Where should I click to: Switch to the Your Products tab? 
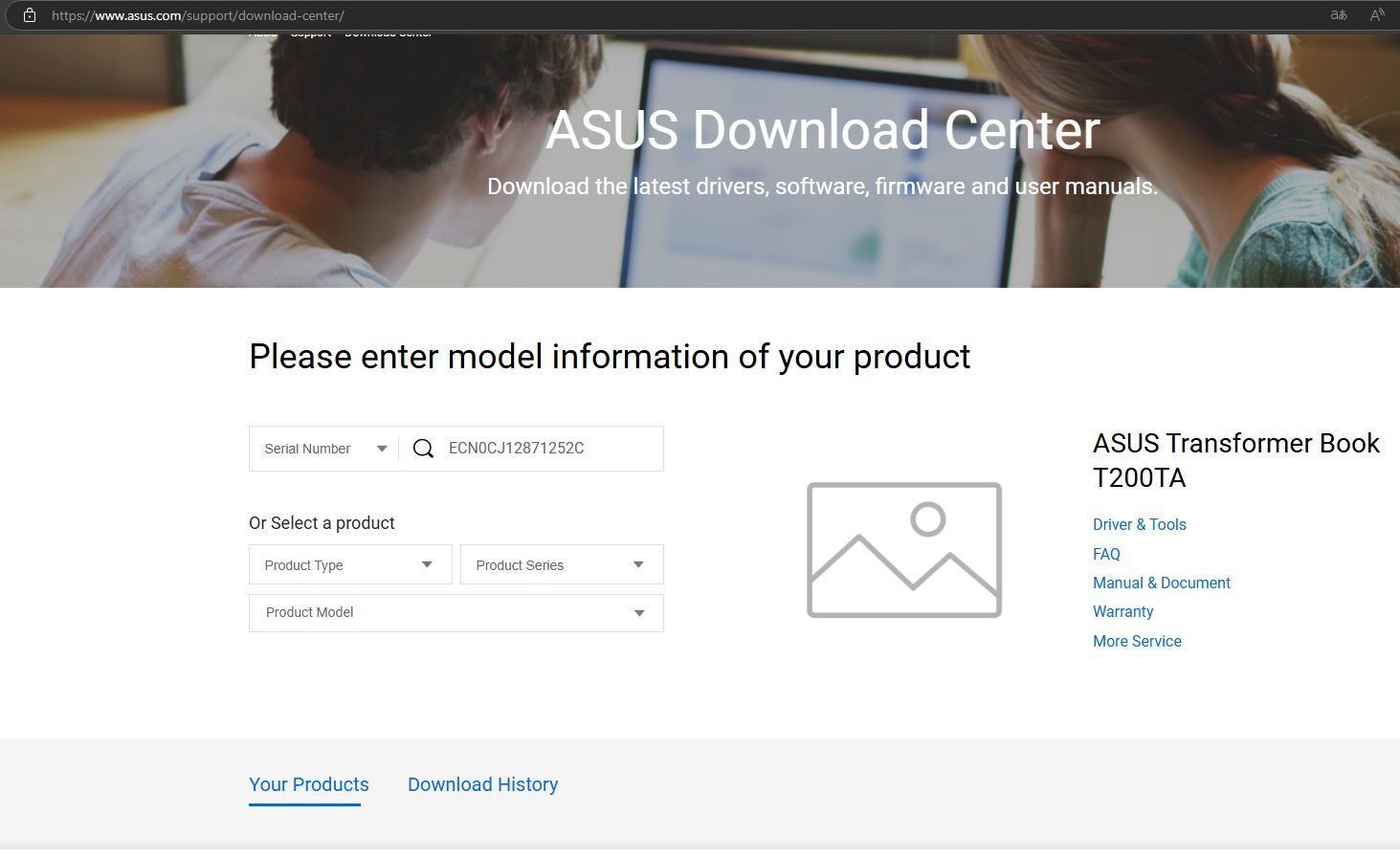pos(309,784)
